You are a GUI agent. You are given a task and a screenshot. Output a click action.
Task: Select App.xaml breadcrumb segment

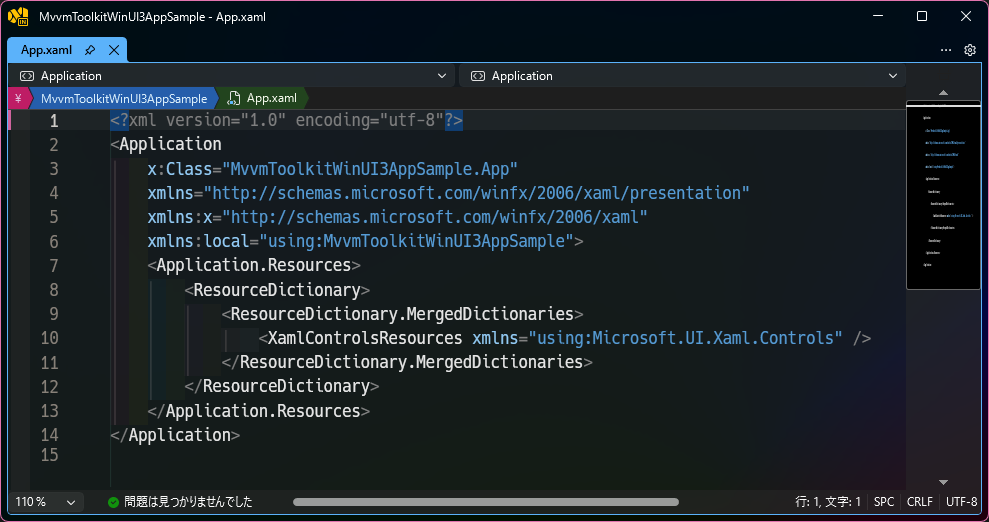tap(271, 98)
